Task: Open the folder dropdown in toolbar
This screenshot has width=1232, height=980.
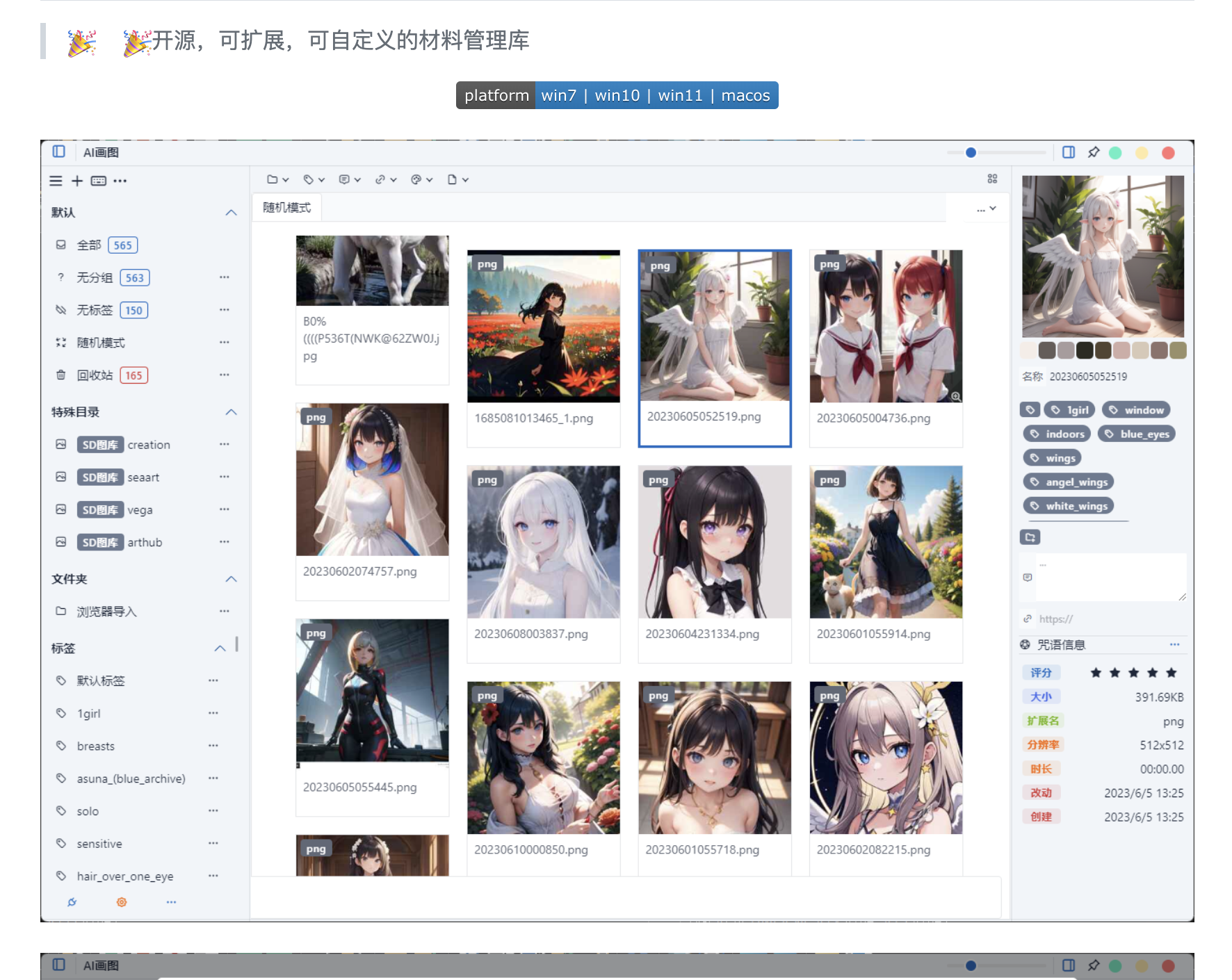Action: (277, 180)
